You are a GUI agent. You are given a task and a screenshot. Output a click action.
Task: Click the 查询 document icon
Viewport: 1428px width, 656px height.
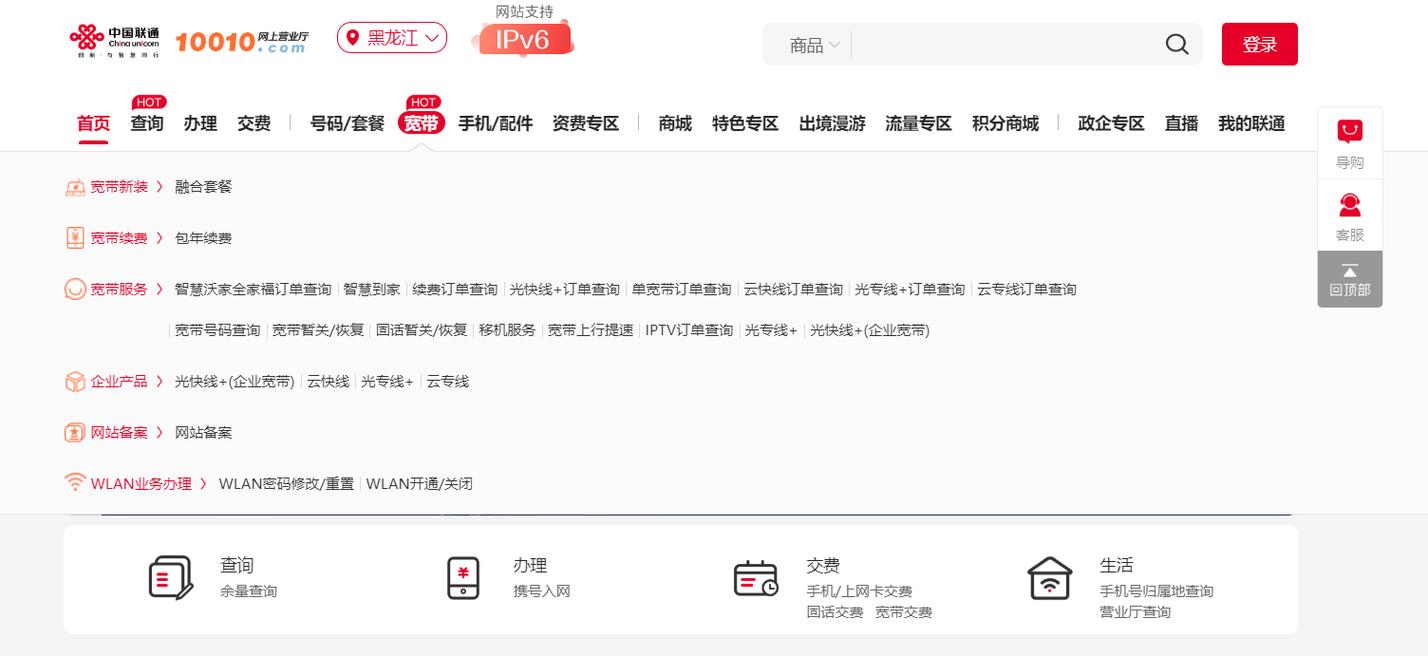[x=170, y=578]
